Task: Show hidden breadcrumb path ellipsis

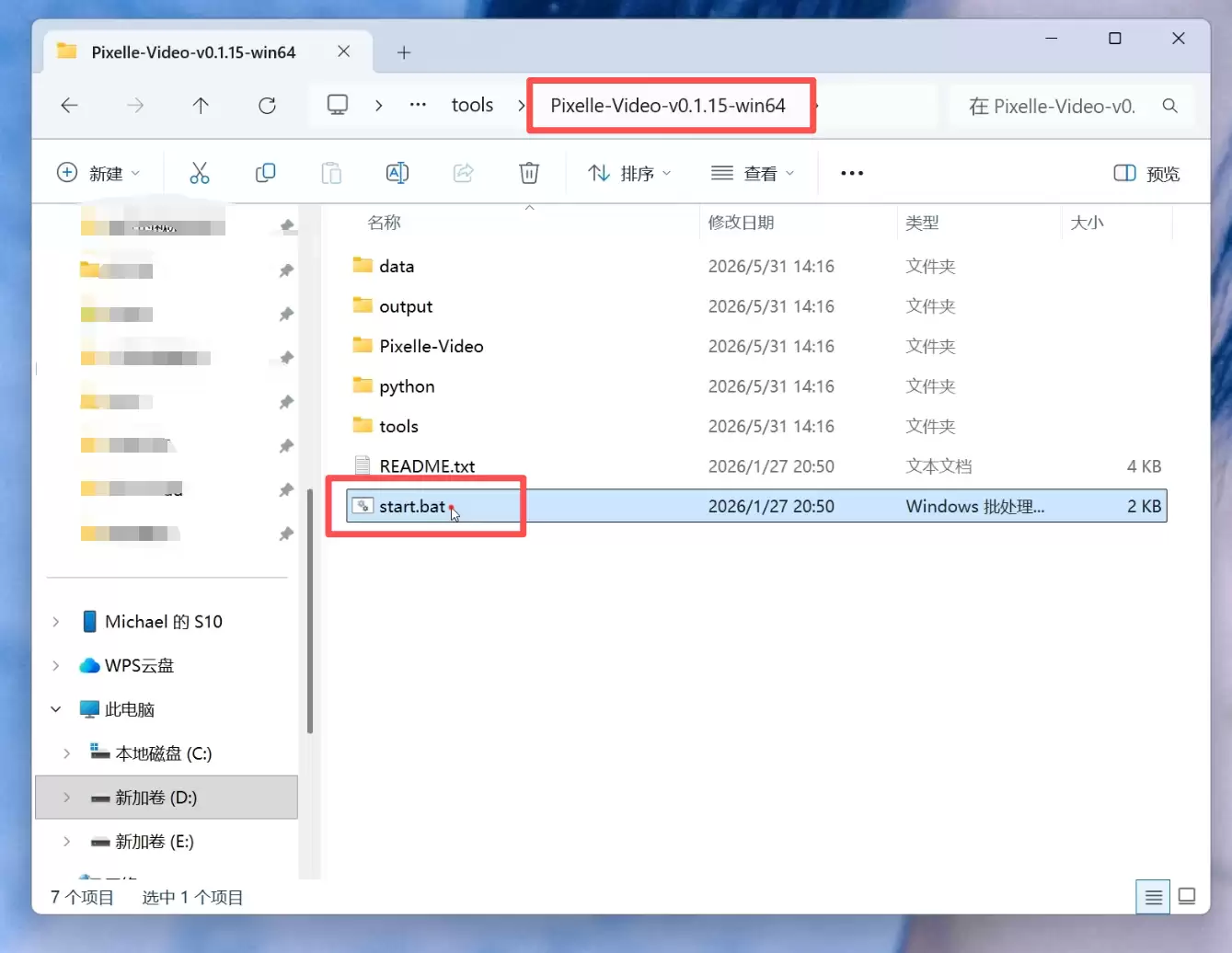Action: (x=418, y=105)
